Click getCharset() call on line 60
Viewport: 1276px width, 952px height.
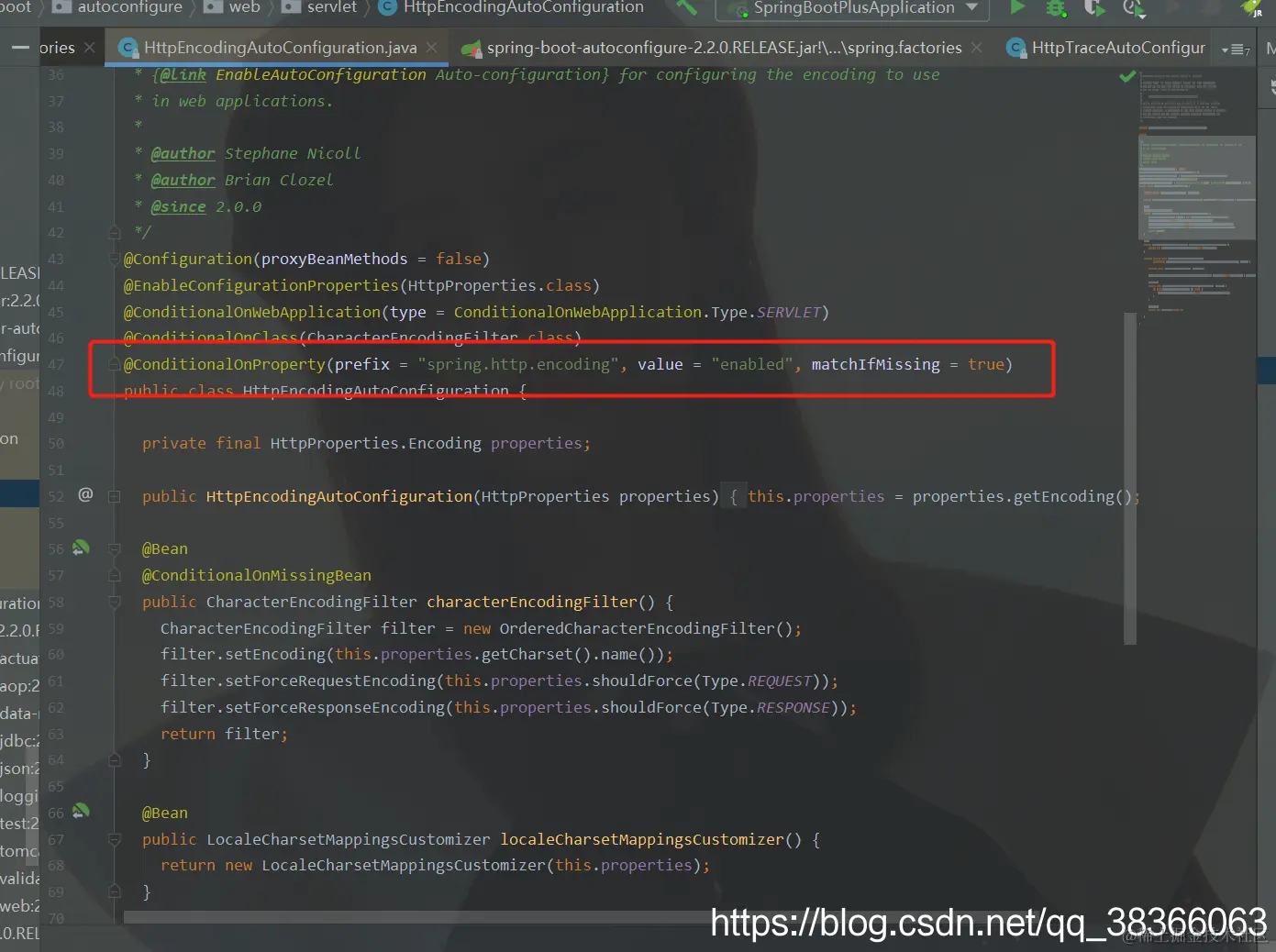536,654
